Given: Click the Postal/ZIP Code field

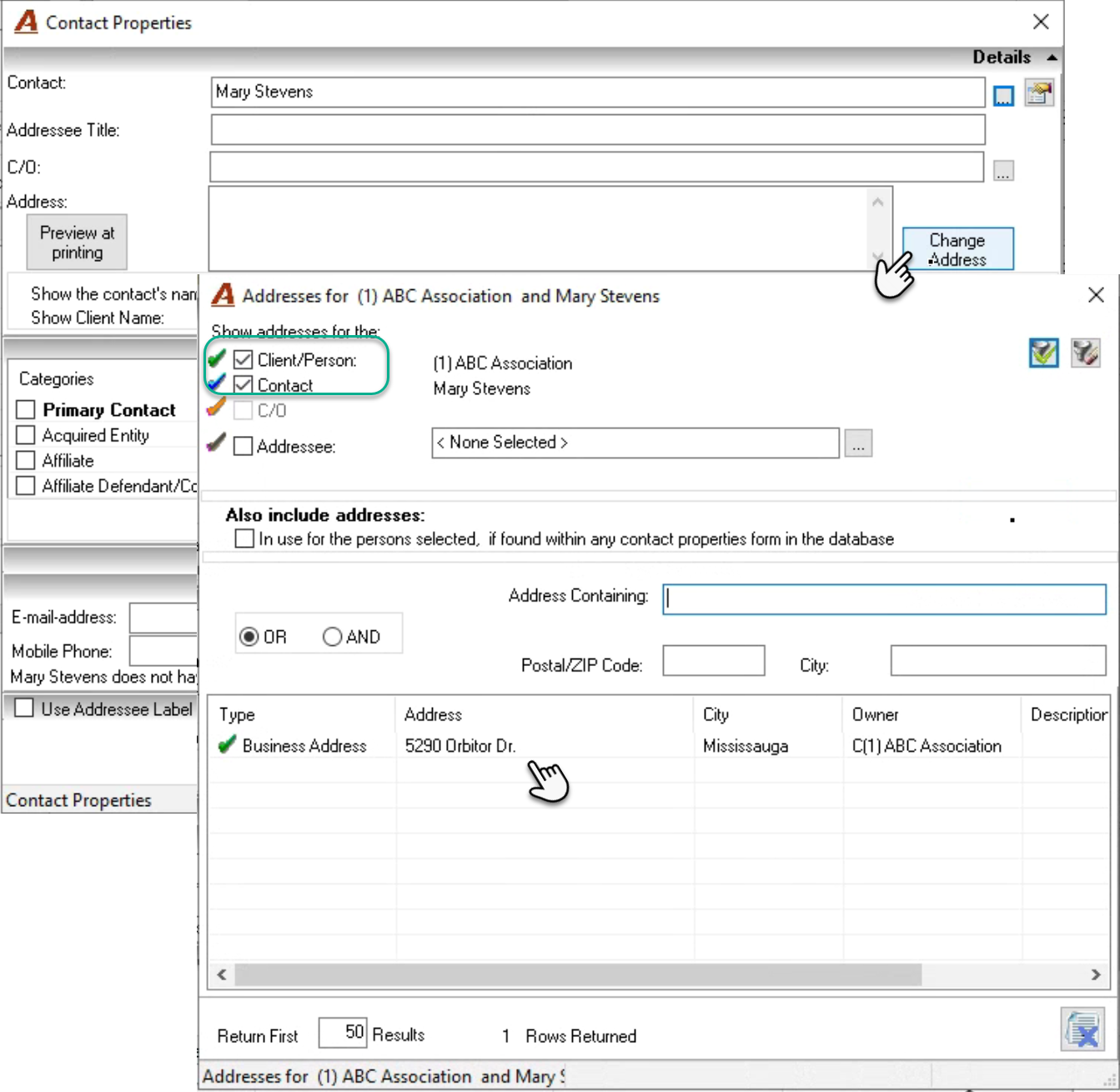Looking at the screenshot, I should click(x=714, y=661).
